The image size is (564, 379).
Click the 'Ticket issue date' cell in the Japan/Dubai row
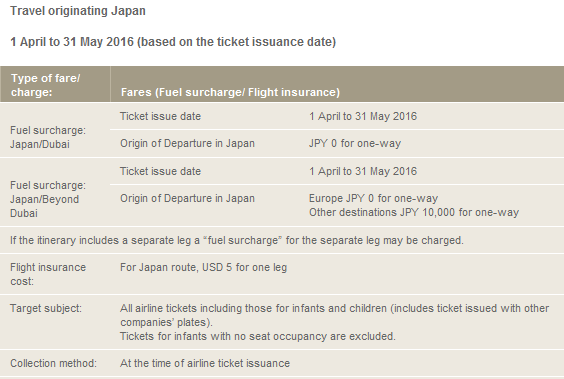[160, 116]
